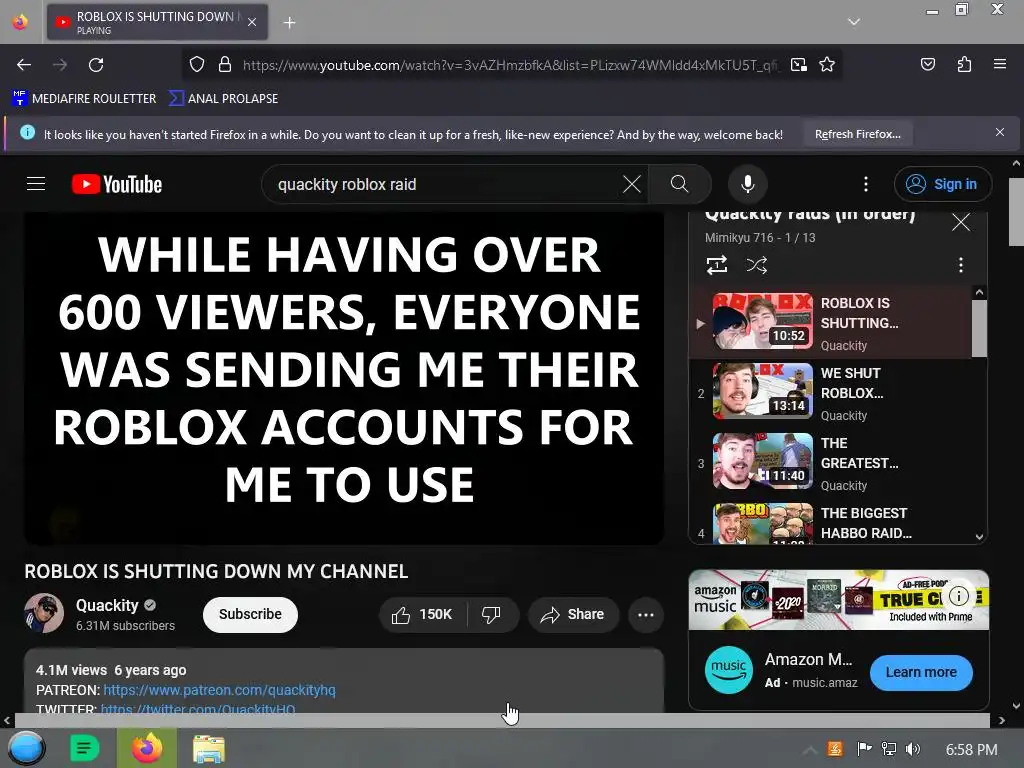1024x768 pixels.
Task: Click the volume speaker tray icon
Action: click(x=913, y=749)
